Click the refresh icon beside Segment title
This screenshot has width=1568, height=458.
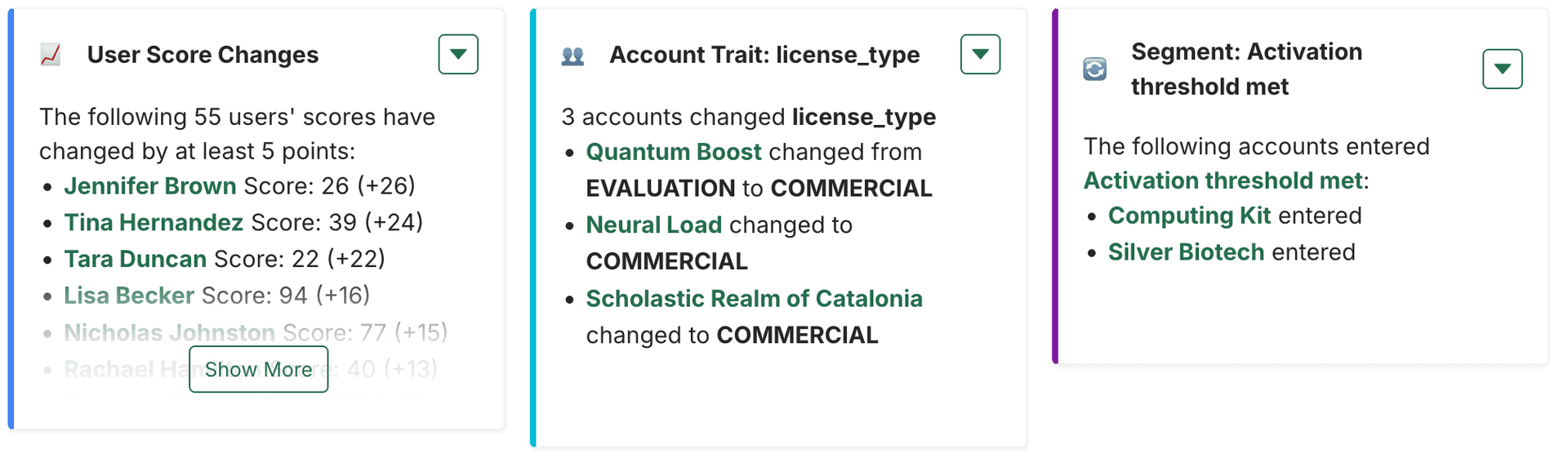point(1094,69)
